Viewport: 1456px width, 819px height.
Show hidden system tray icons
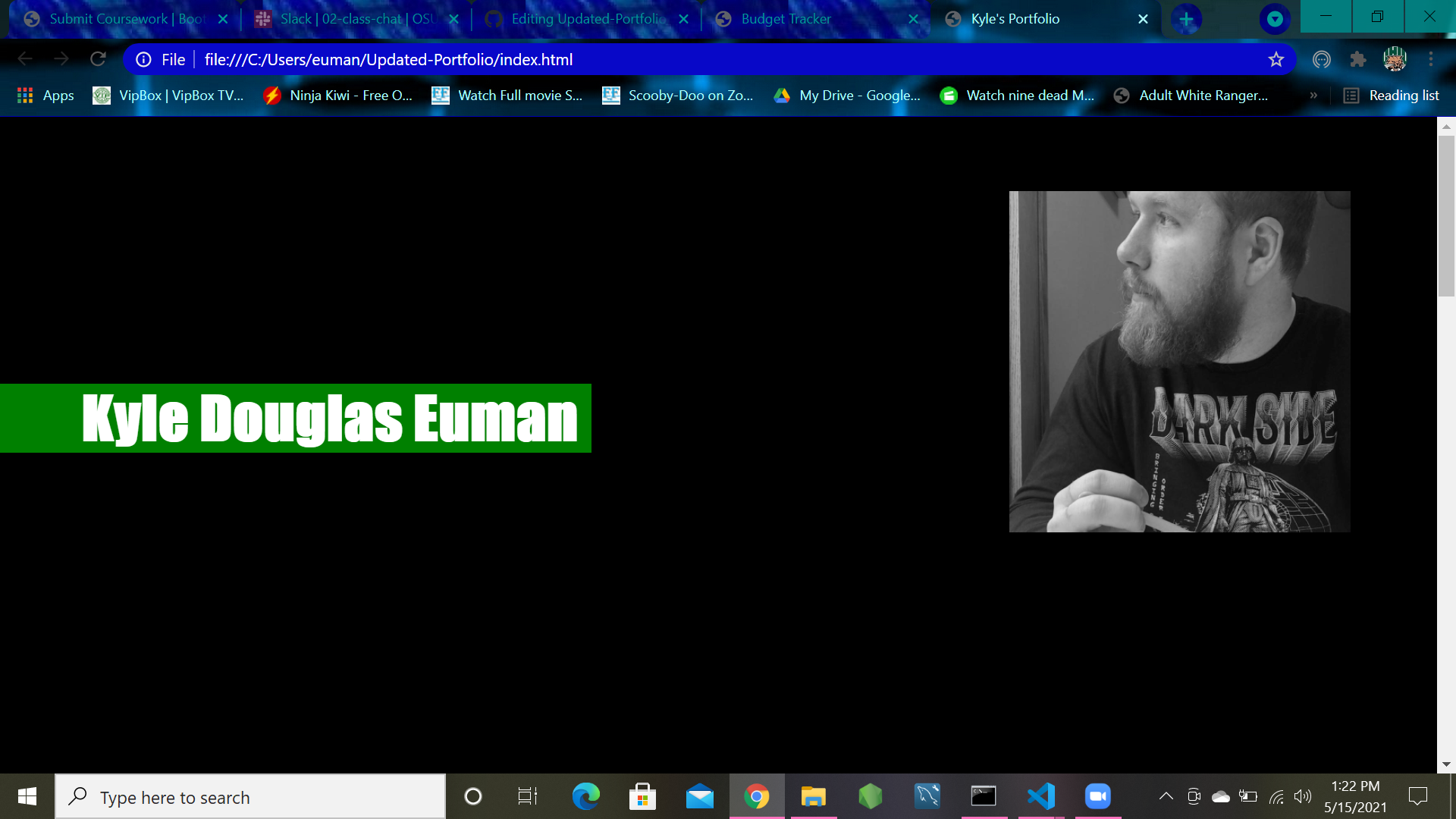coord(1166,796)
